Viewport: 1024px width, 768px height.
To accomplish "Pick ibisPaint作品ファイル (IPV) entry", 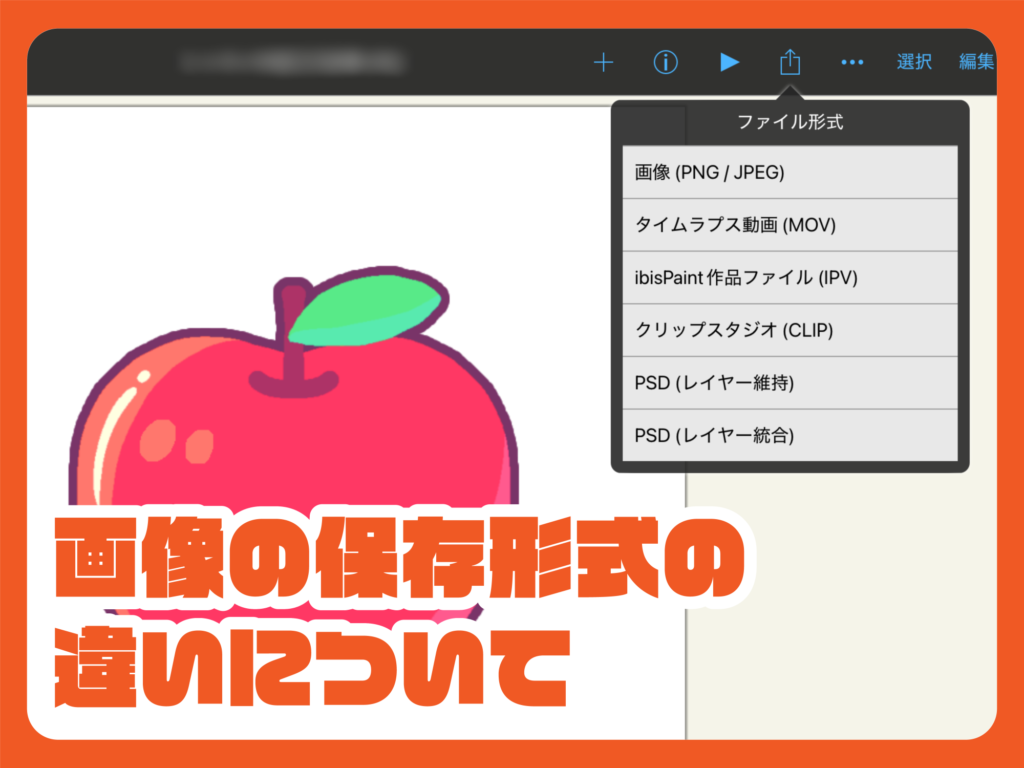I will [x=789, y=278].
